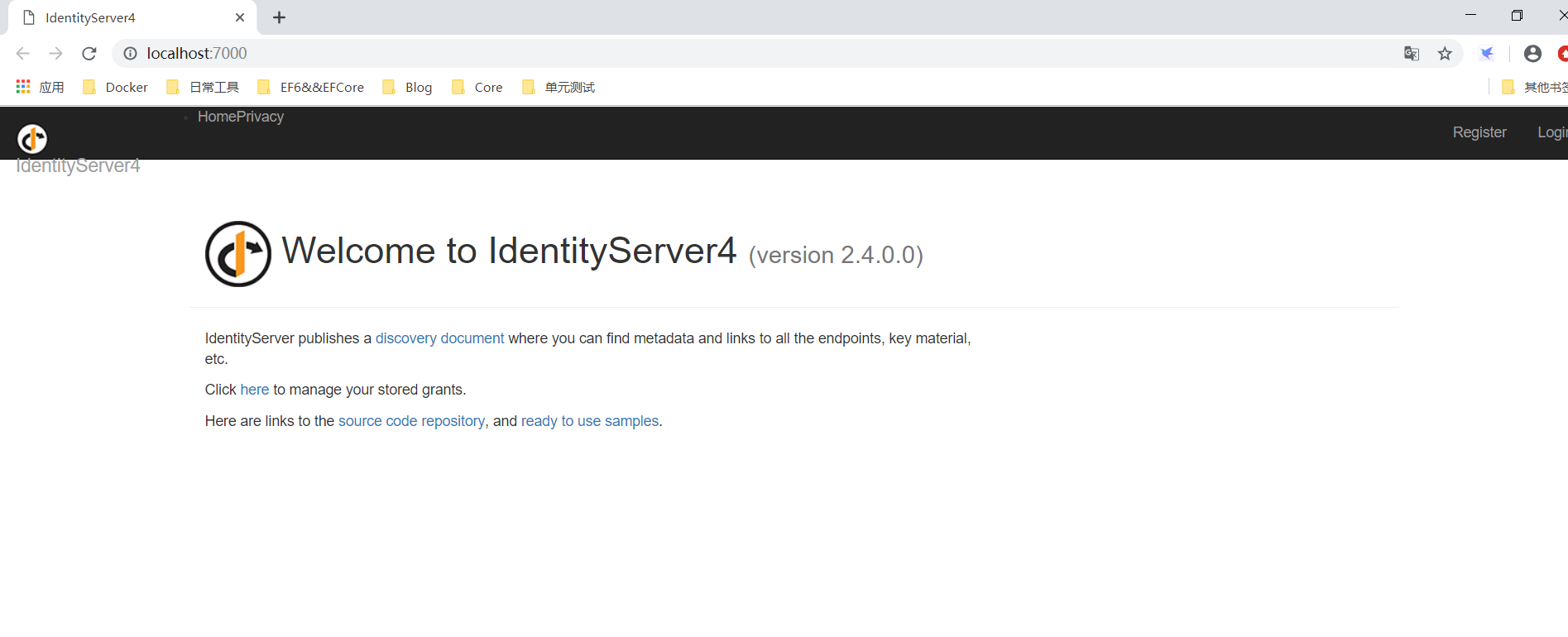This screenshot has width=1568, height=637.
Task: Click the 'here' link to manage grants
Action: pos(254,390)
